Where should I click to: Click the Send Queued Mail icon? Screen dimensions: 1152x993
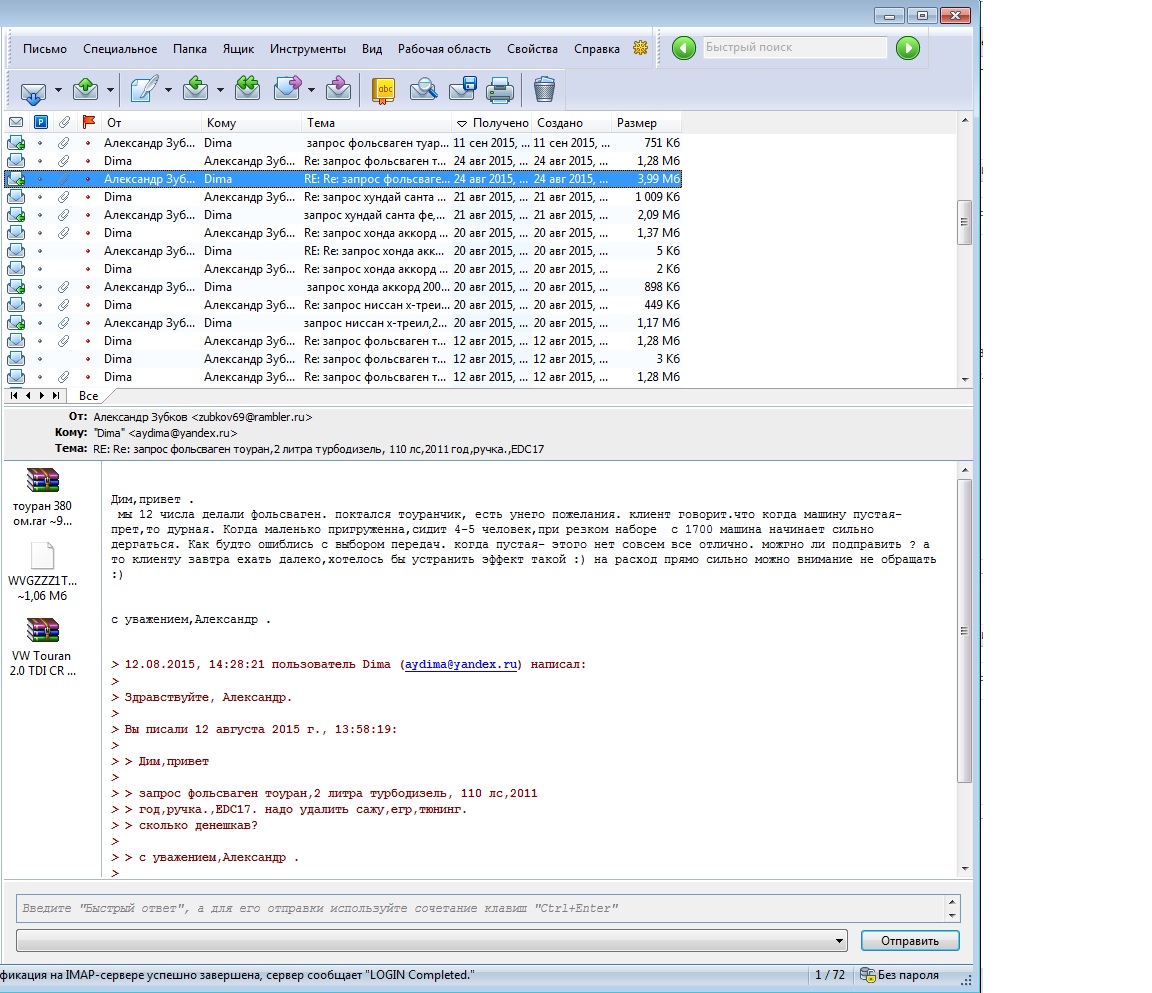coord(86,90)
